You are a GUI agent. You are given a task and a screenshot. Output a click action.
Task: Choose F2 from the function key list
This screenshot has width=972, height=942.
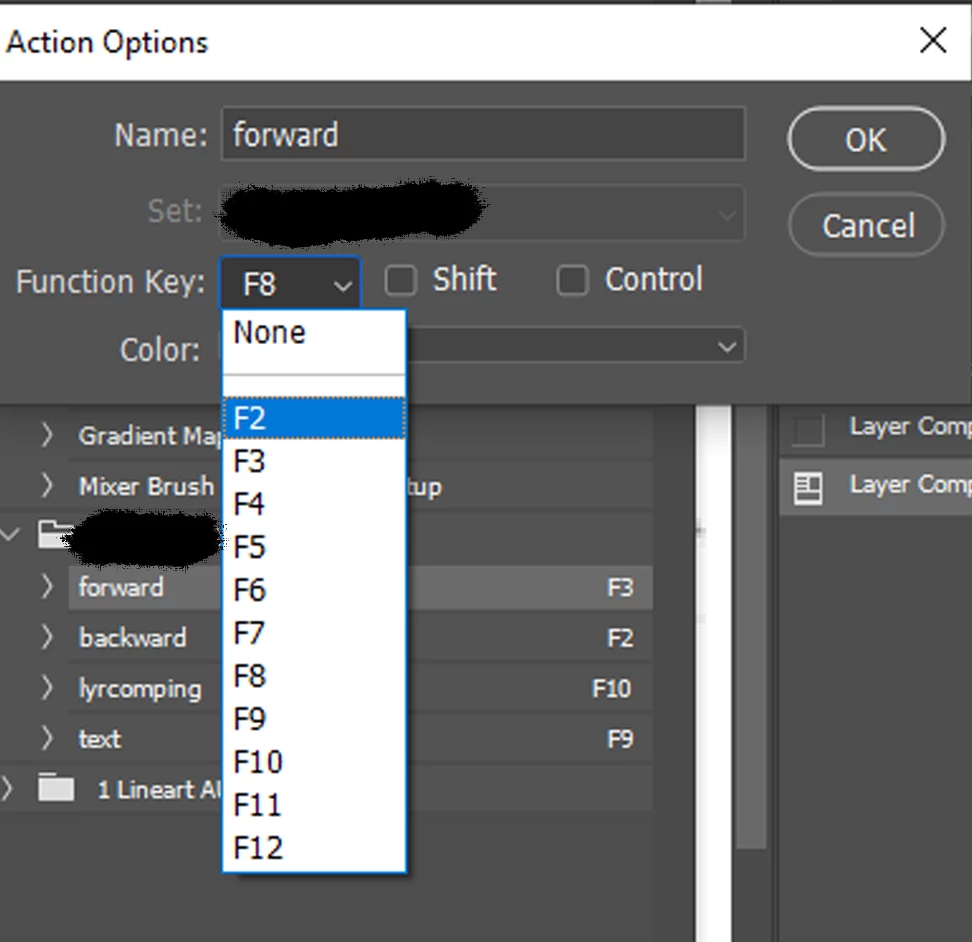(x=314, y=418)
